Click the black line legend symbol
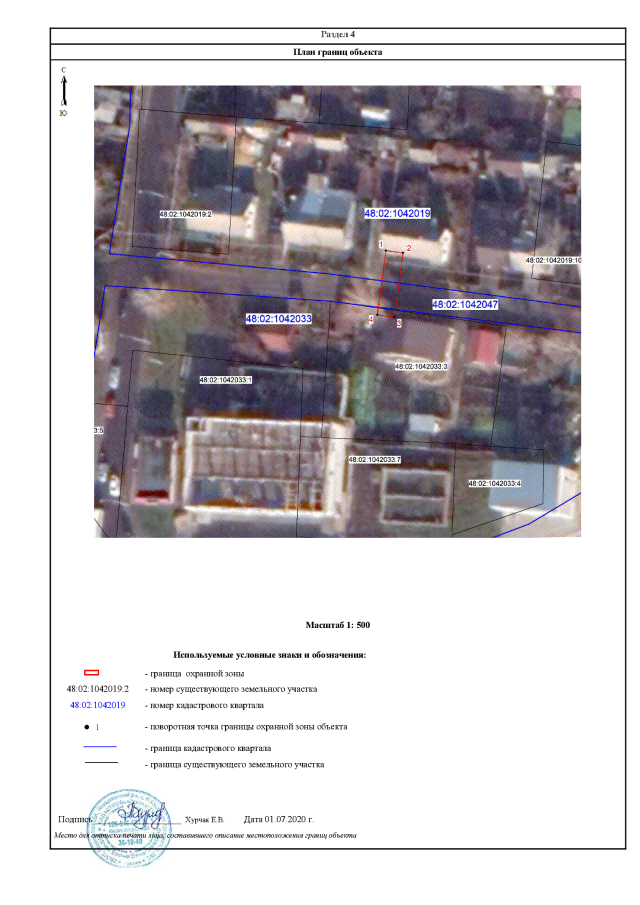The width and height of the screenshot is (640, 905). (x=102, y=763)
